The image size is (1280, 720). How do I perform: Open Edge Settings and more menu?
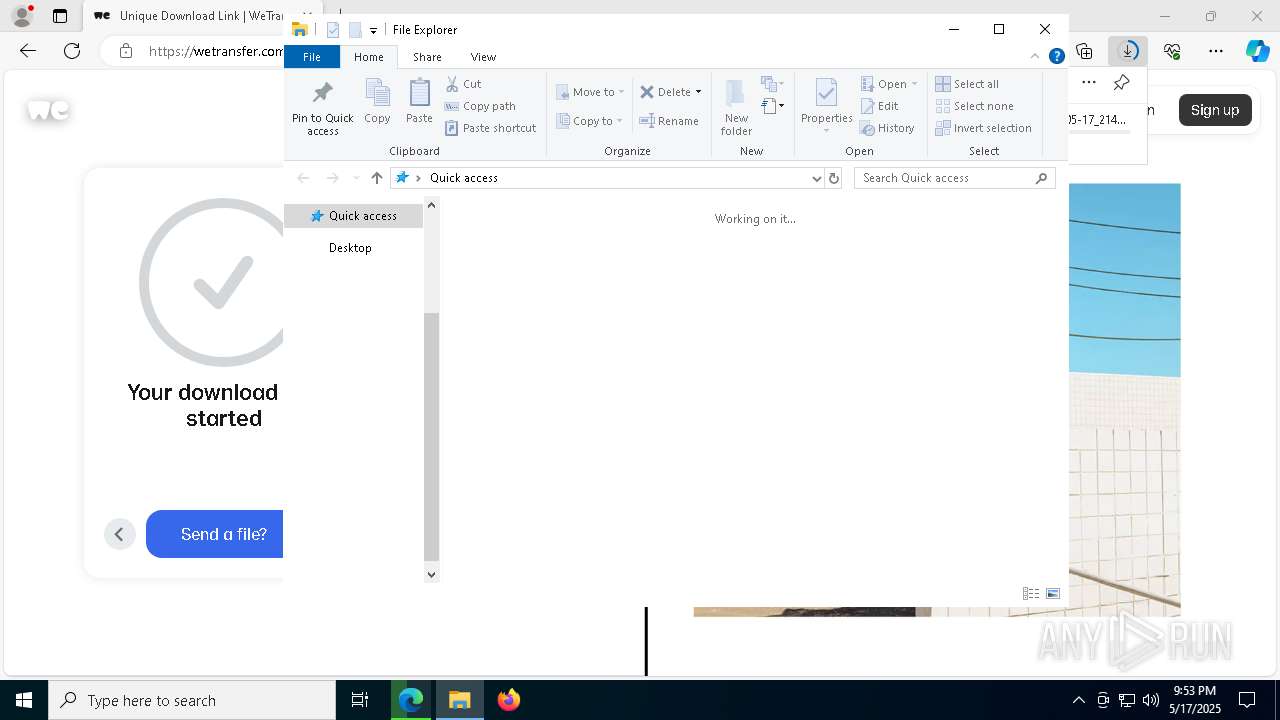[1216, 51]
